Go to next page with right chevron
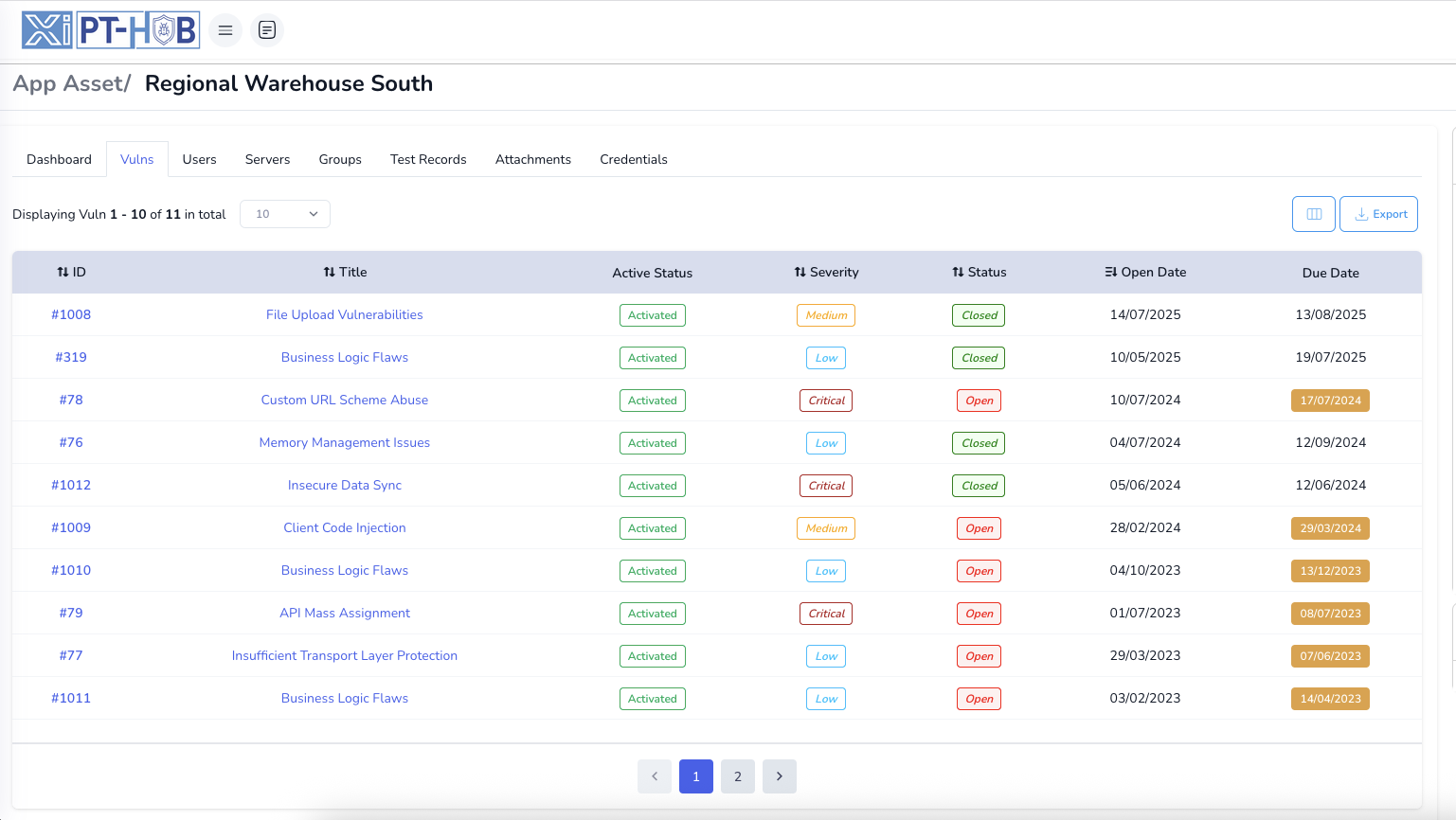1456x820 pixels. click(x=780, y=776)
